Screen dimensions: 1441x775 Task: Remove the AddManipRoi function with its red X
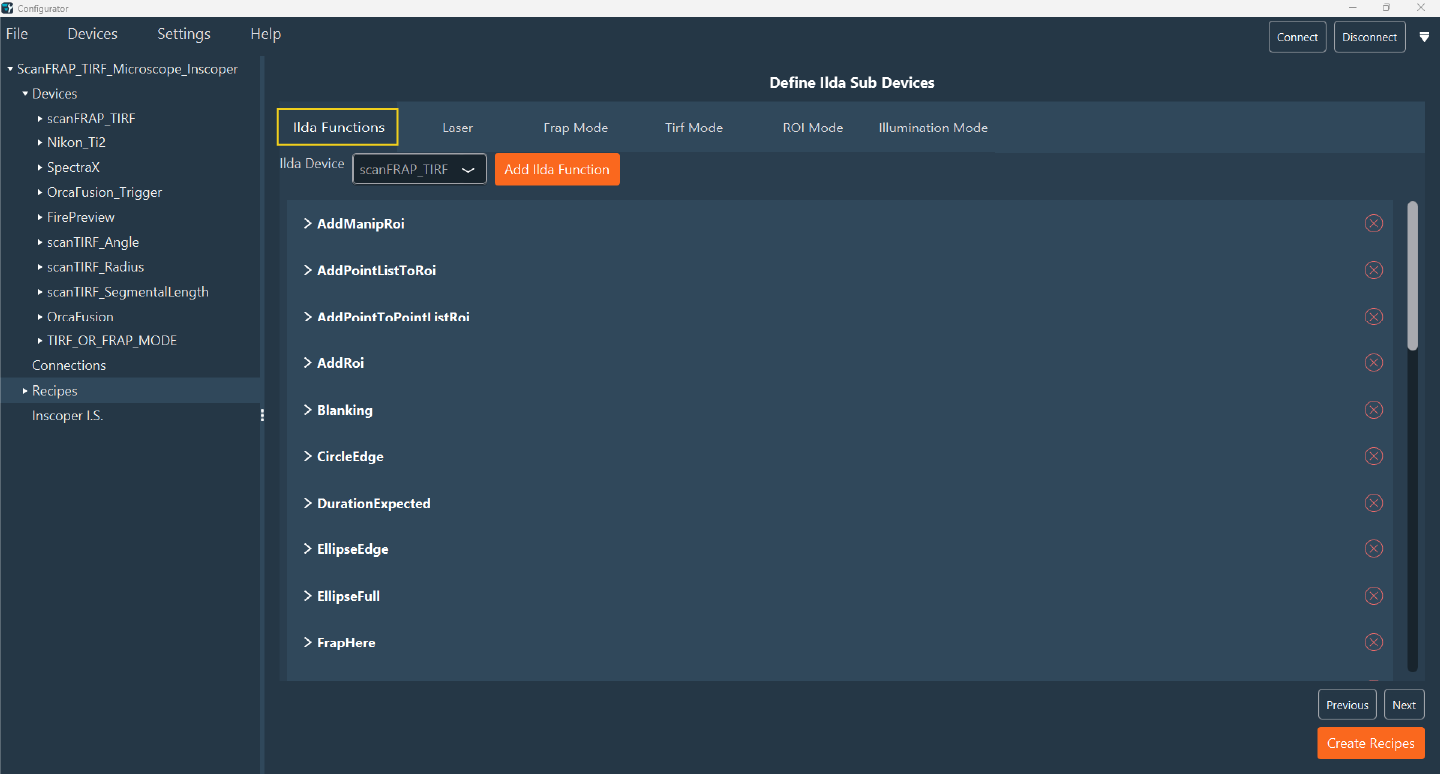[1373, 223]
